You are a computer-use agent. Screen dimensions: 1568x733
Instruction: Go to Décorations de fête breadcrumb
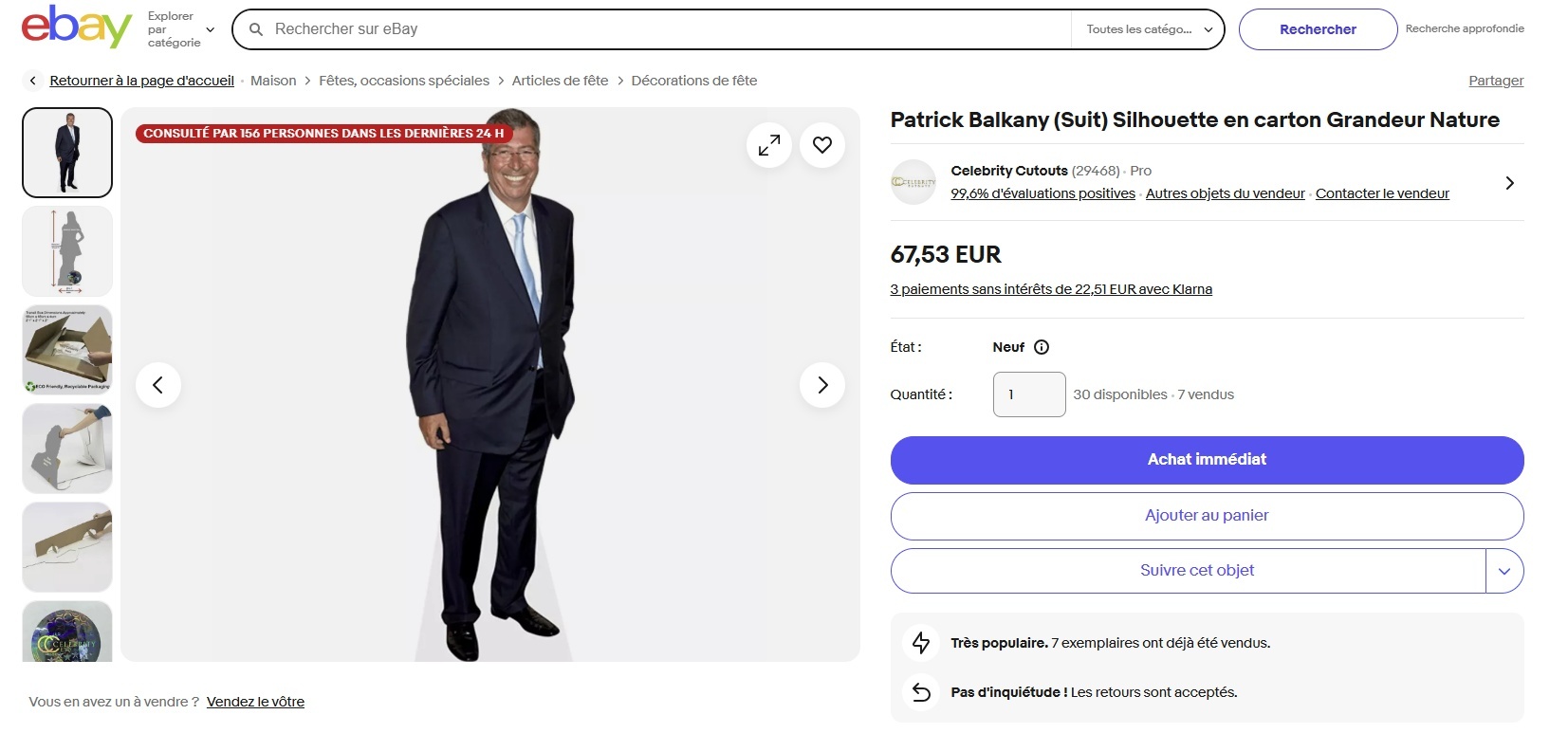click(x=694, y=81)
